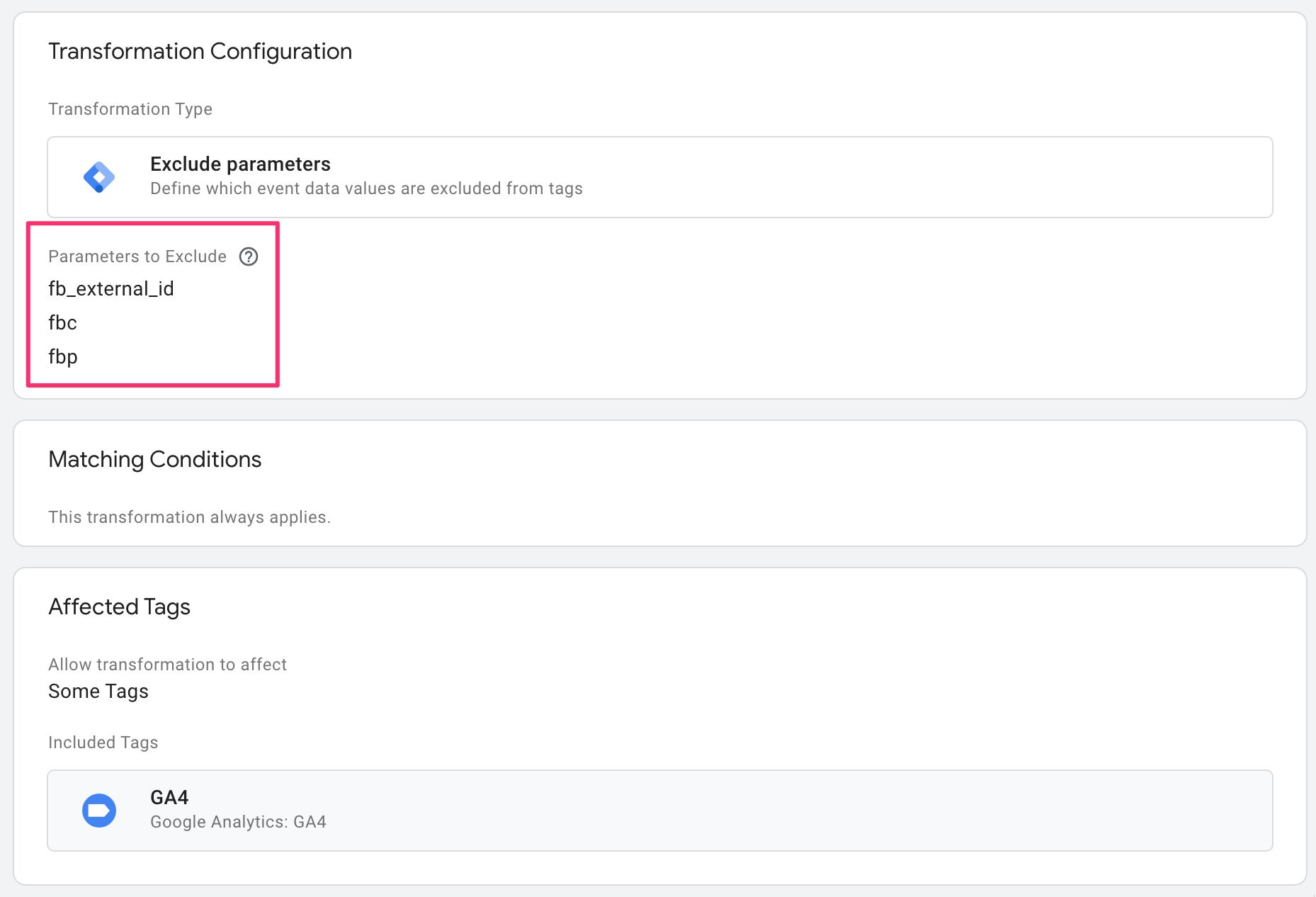
Task: Click the Transformation Configuration heading
Action: [x=200, y=52]
